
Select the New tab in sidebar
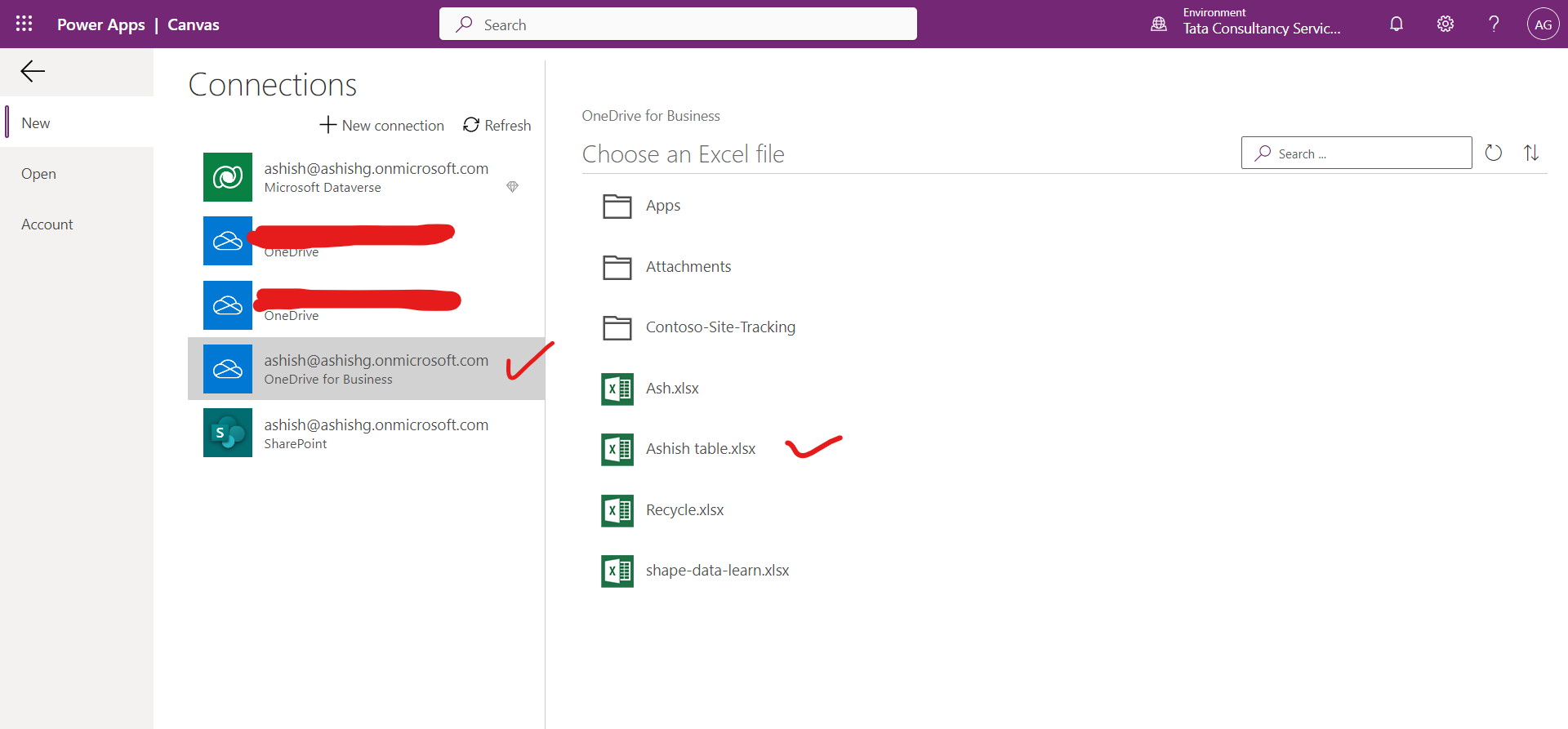pos(36,123)
